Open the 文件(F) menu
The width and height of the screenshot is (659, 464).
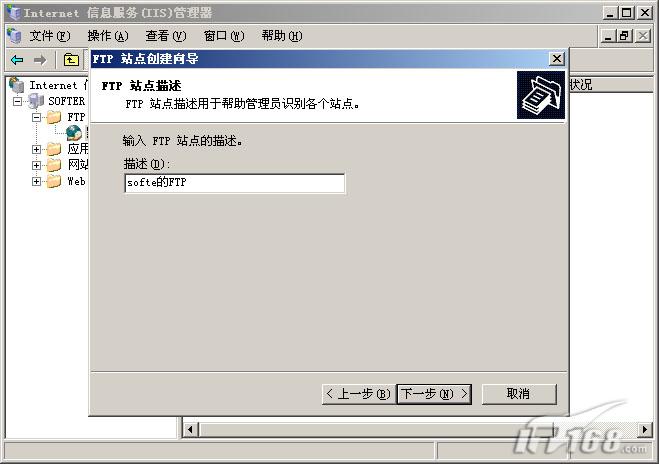(50, 36)
